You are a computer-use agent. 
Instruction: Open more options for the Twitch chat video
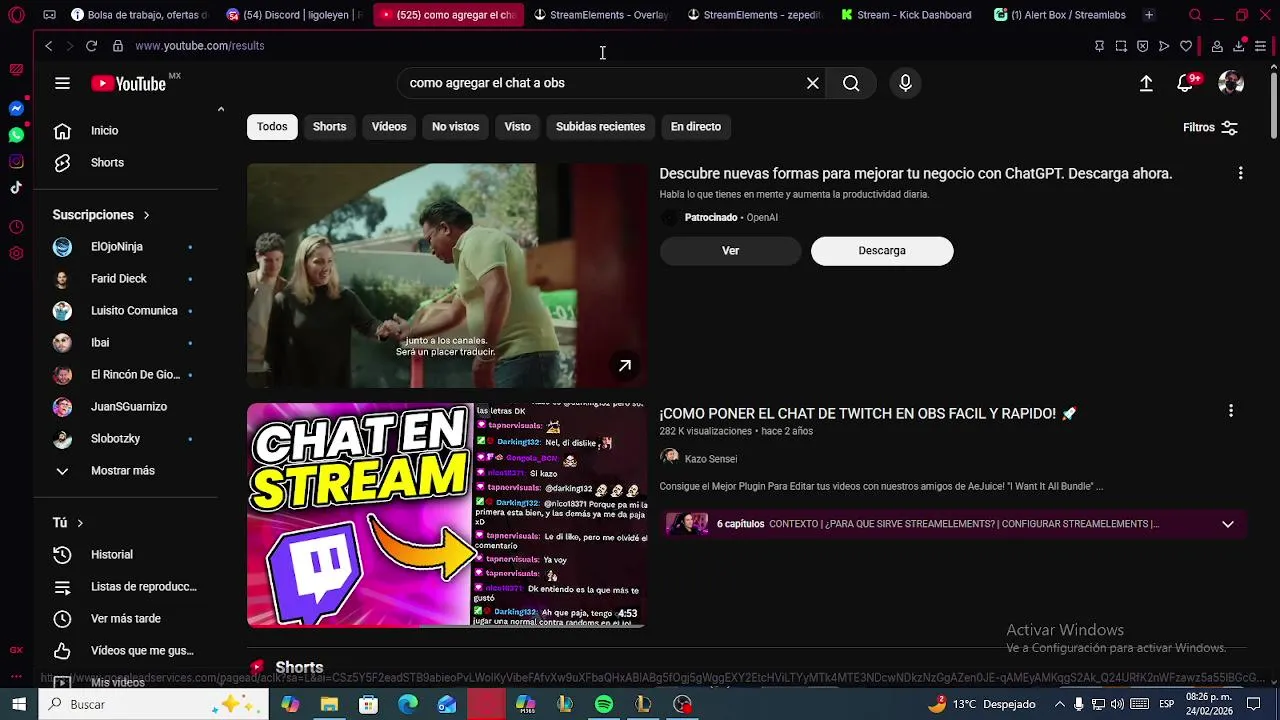coord(1231,411)
